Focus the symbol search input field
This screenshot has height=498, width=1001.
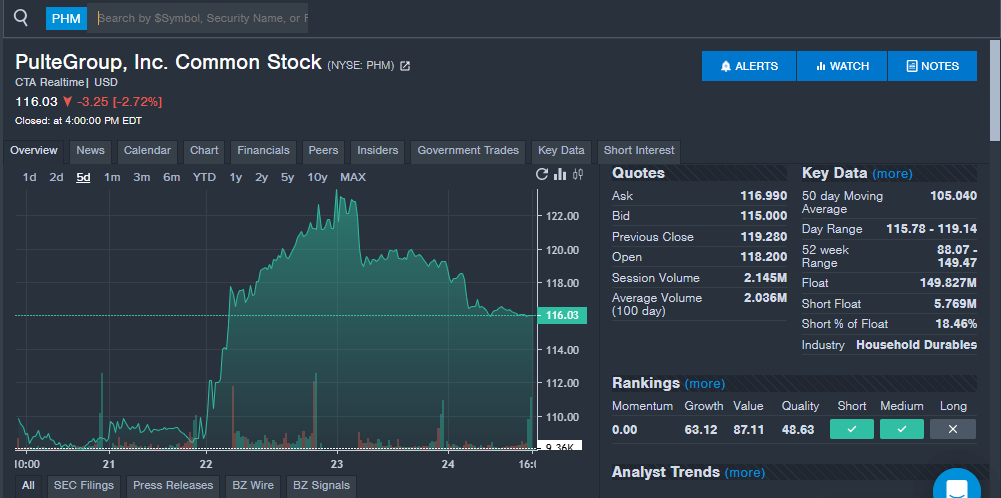(x=198, y=18)
